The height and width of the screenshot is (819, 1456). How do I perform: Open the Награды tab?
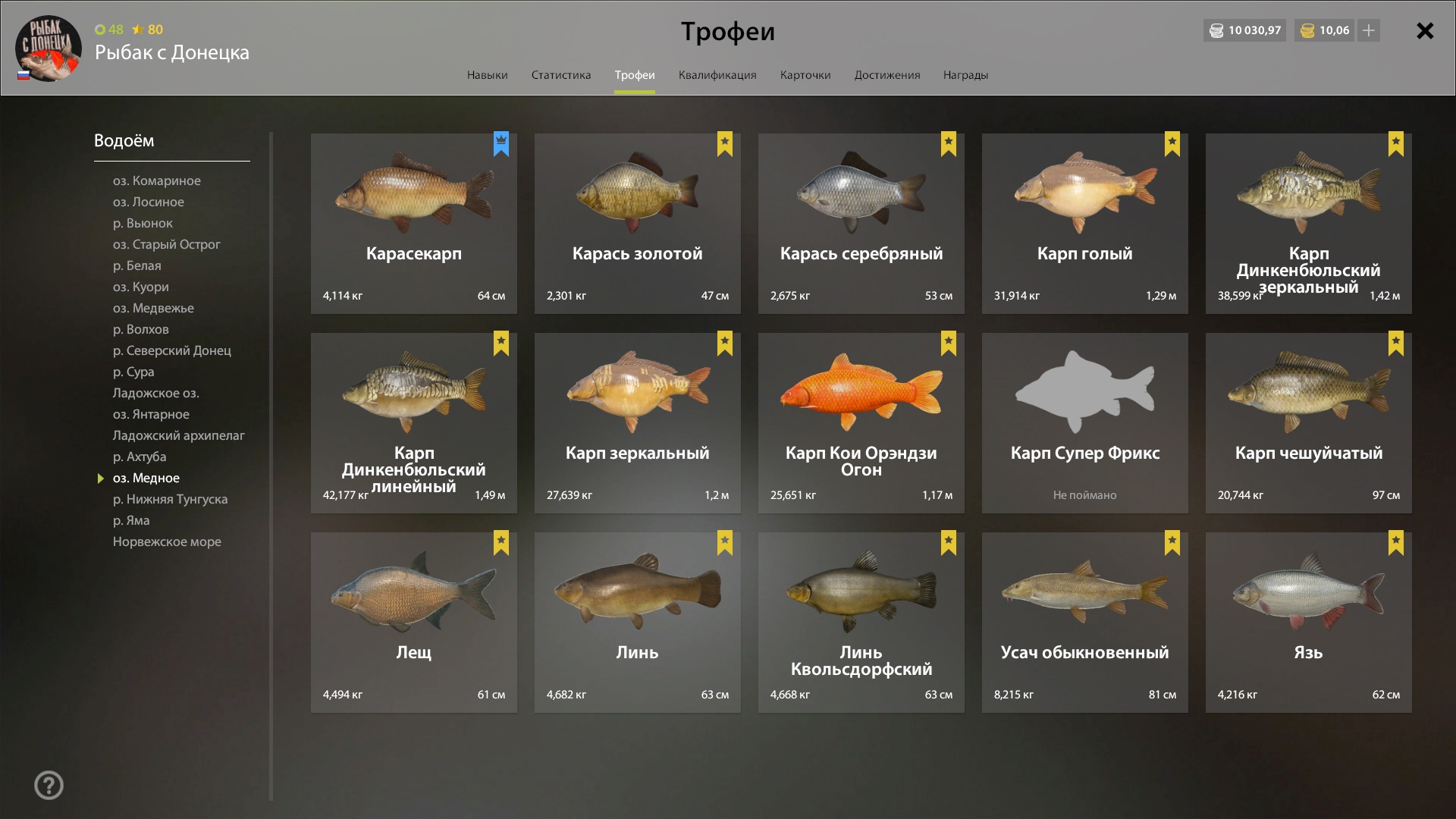point(965,75)
